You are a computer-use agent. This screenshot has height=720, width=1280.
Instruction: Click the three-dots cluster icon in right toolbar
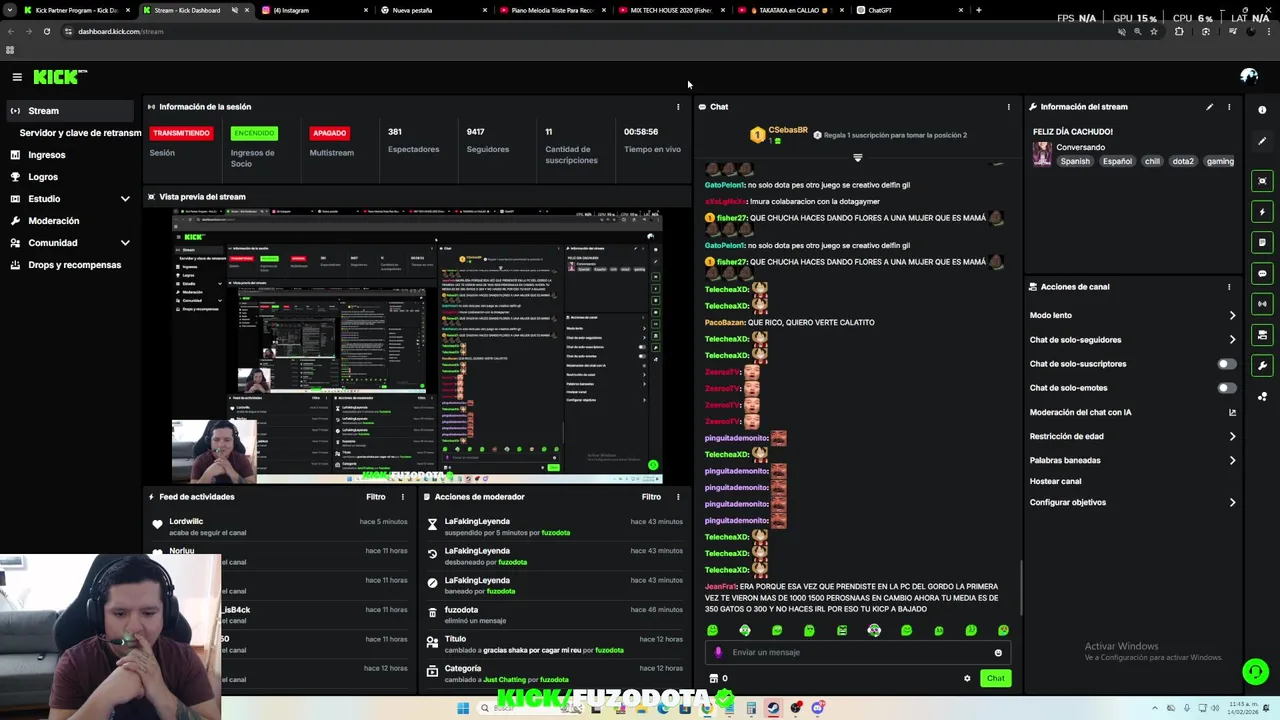(1262, 397)
